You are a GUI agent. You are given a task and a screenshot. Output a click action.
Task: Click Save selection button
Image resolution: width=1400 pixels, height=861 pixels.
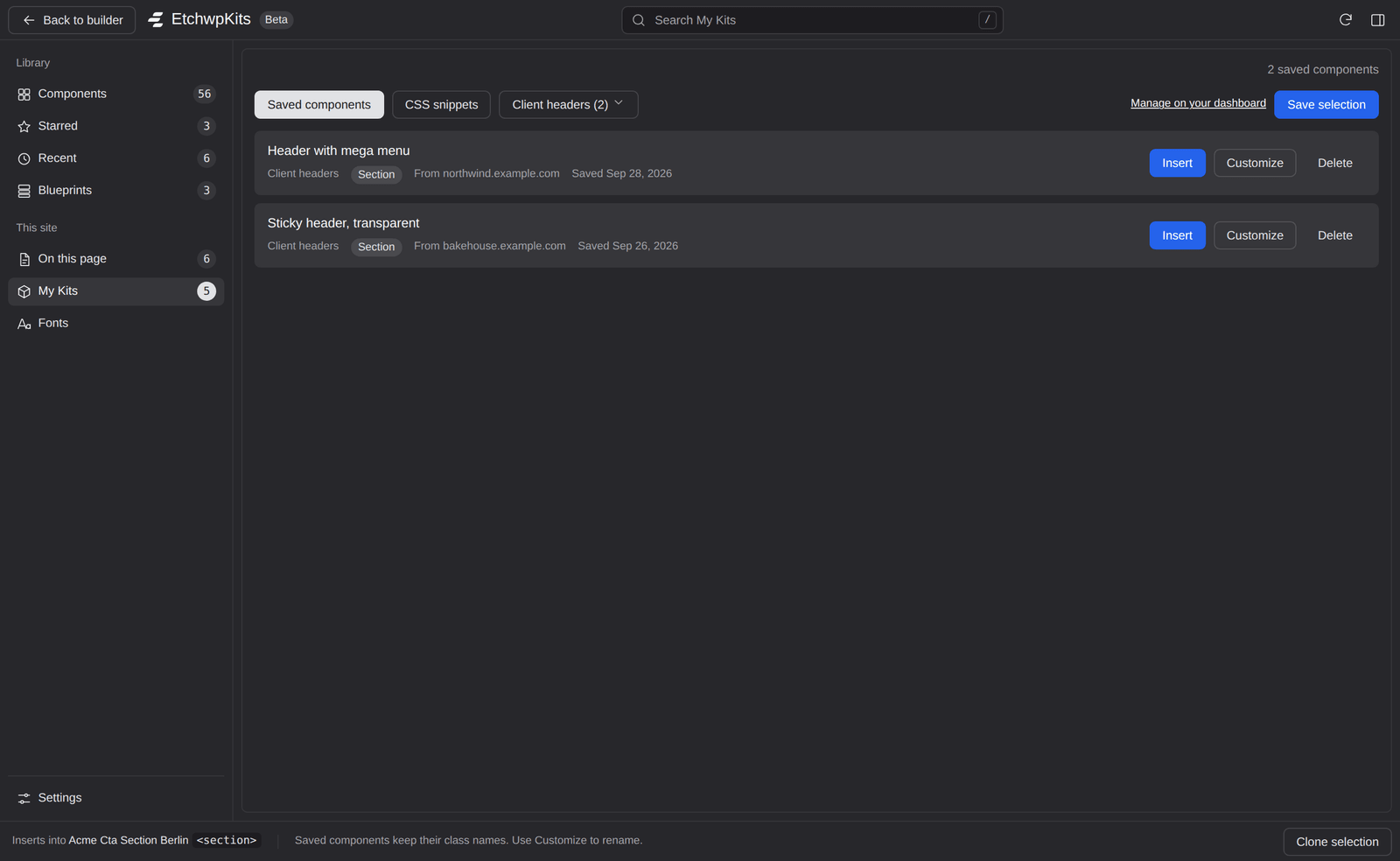(1326, 104)
